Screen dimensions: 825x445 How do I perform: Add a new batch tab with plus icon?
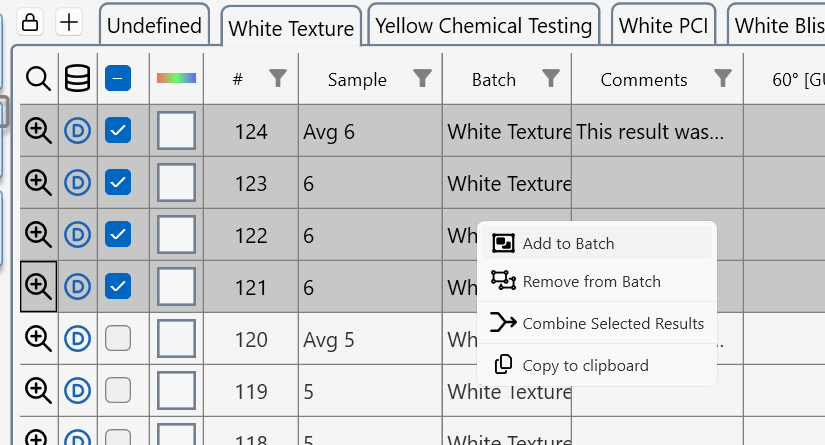tap(69, 22)
